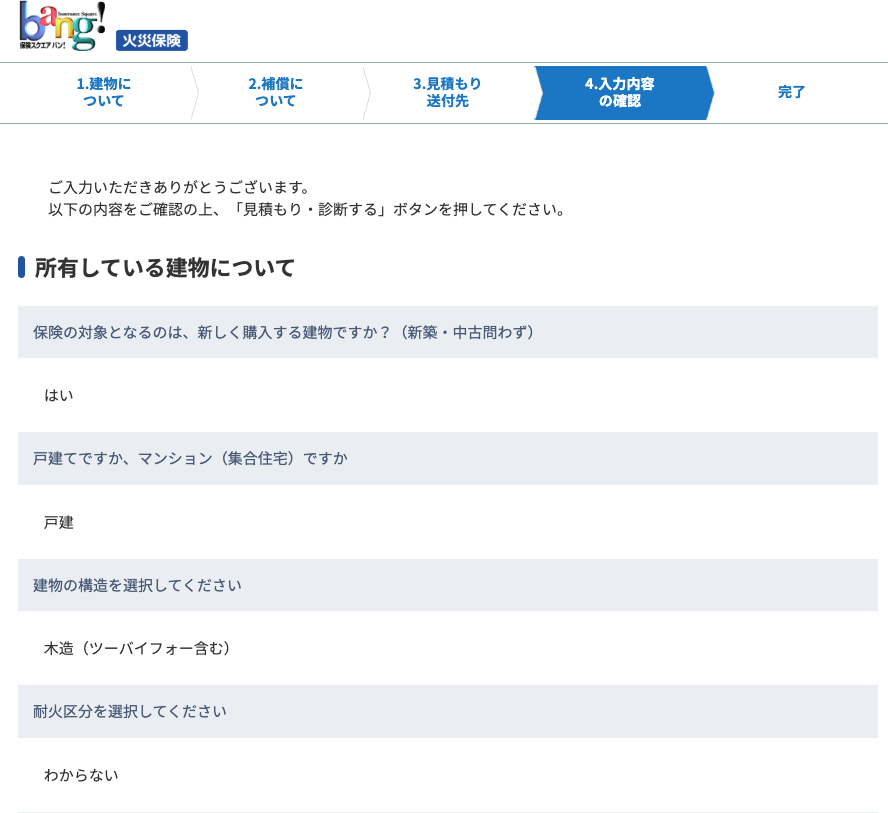888x813 pixels.
Task: Click the blue marker beside 所有している建物について
Action: 21,267
